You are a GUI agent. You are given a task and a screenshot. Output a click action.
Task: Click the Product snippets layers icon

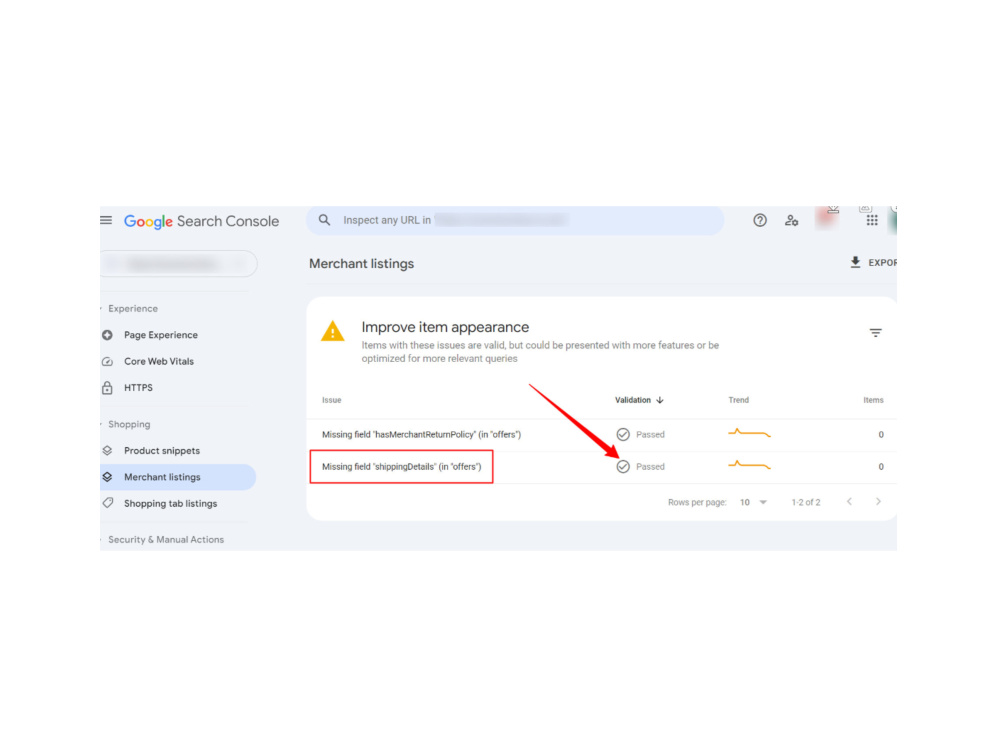pos(107,451)
